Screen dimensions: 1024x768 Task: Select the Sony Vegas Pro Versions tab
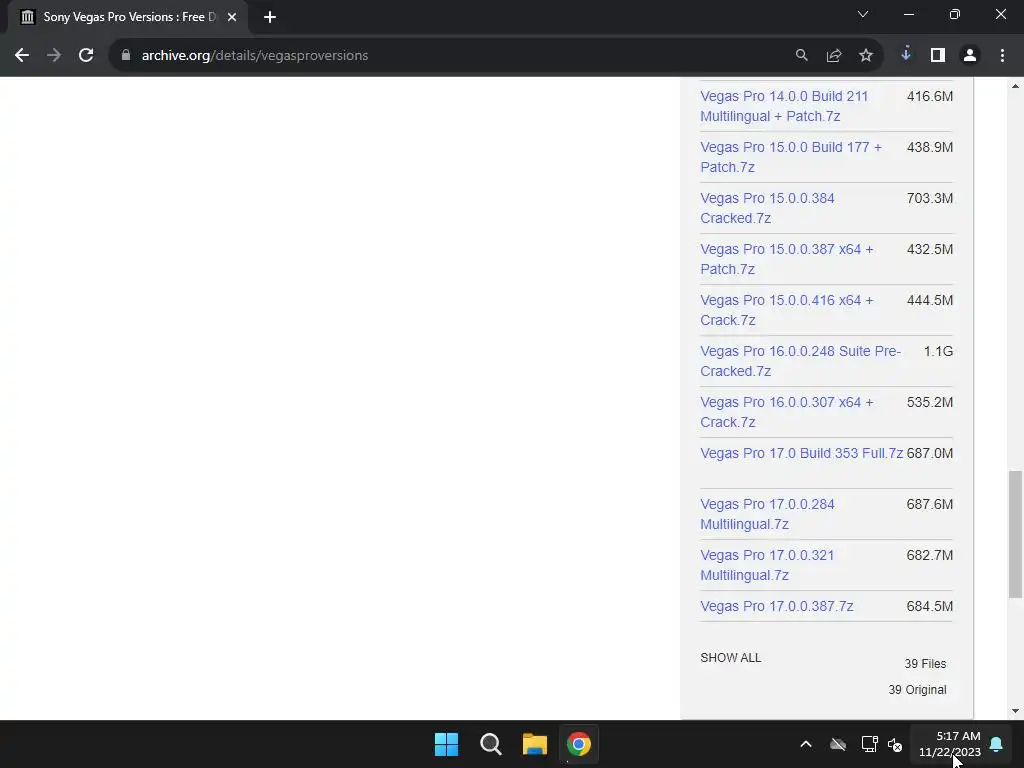click(x=128, y=17)
